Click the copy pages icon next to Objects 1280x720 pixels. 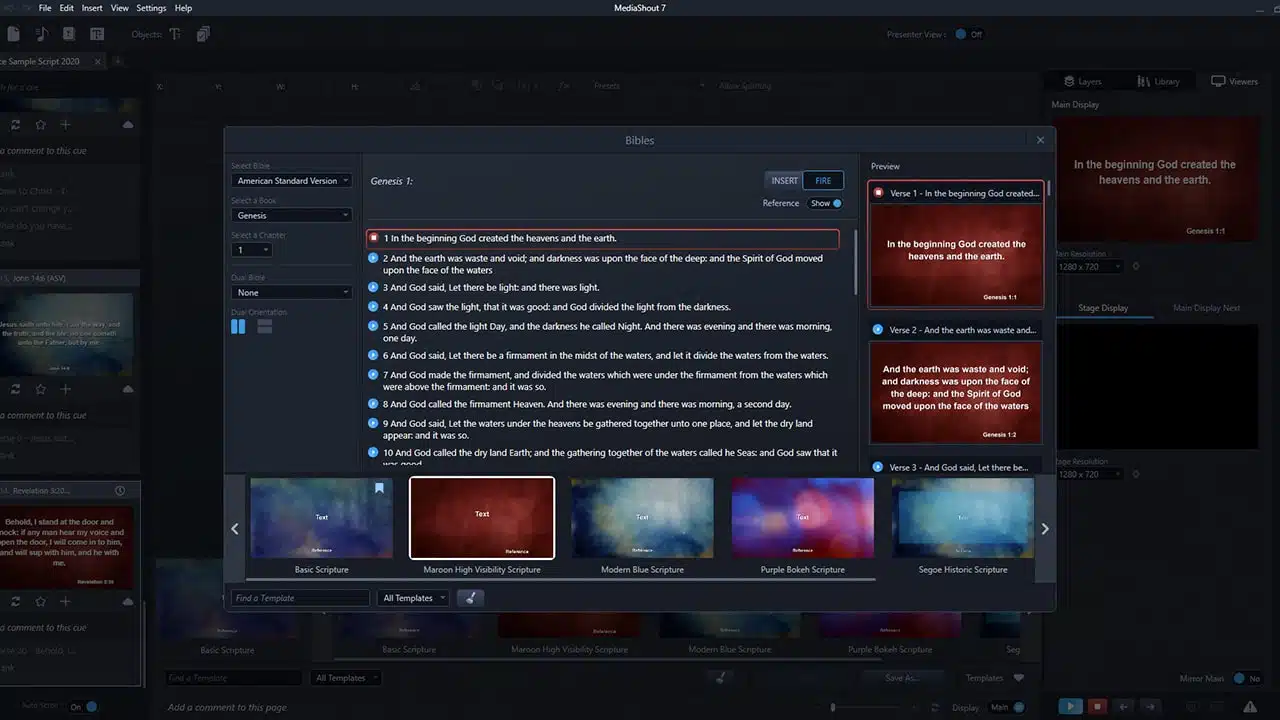(203, 34)
